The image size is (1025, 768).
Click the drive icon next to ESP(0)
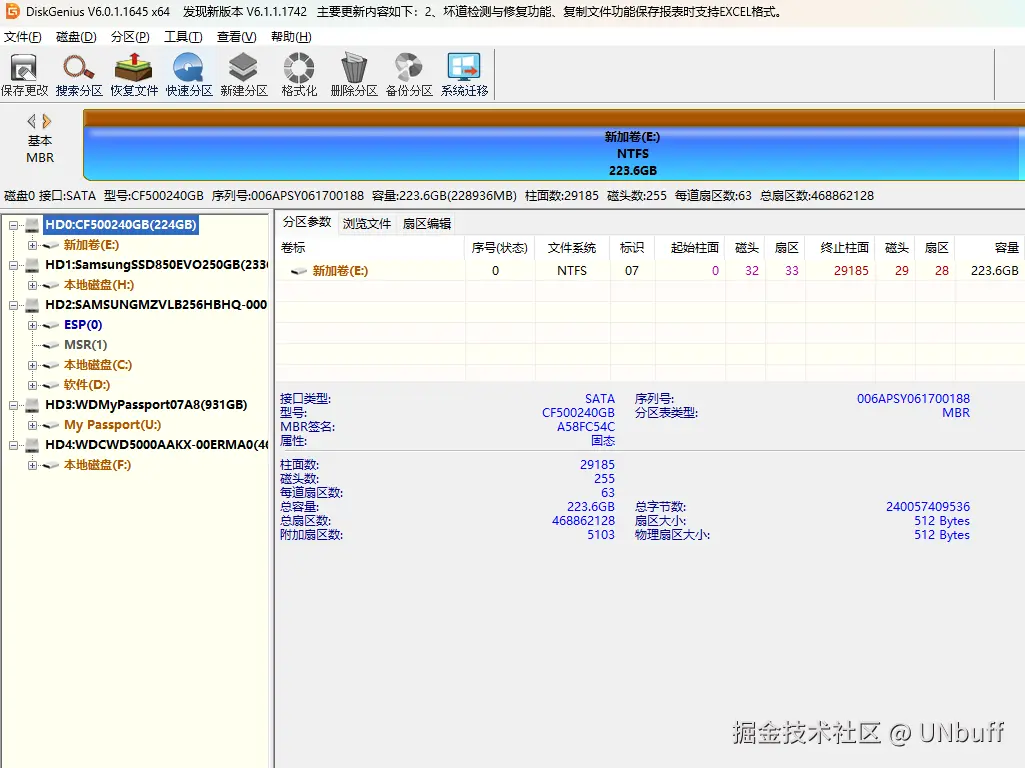(50, 325)
